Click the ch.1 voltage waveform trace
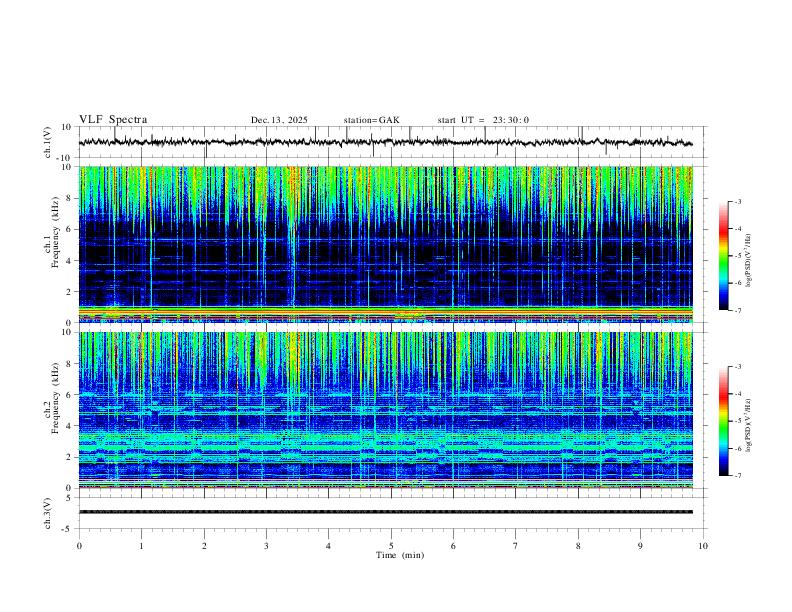 pos(385,142)
